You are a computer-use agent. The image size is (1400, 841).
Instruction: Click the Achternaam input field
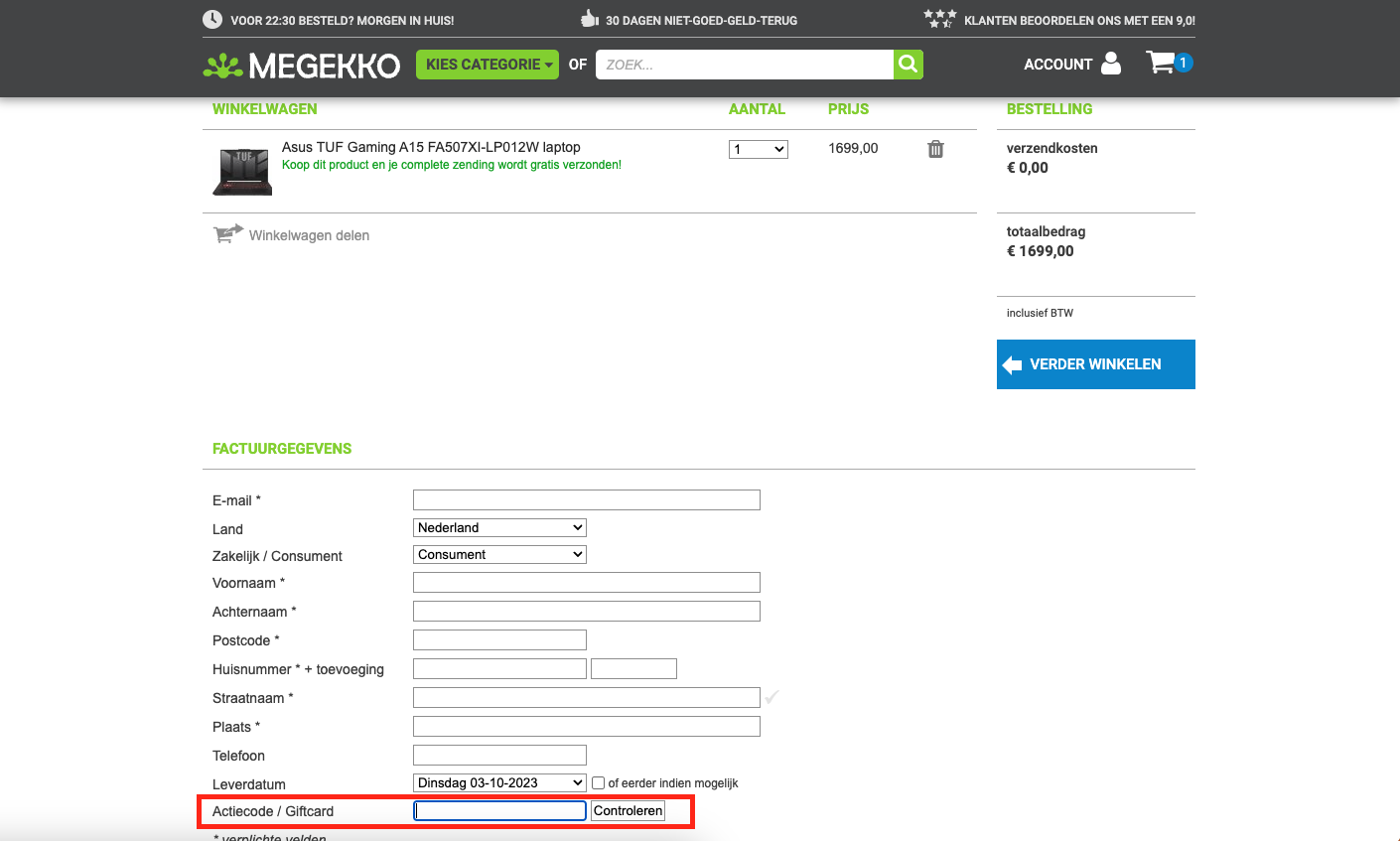pos(587,611)
